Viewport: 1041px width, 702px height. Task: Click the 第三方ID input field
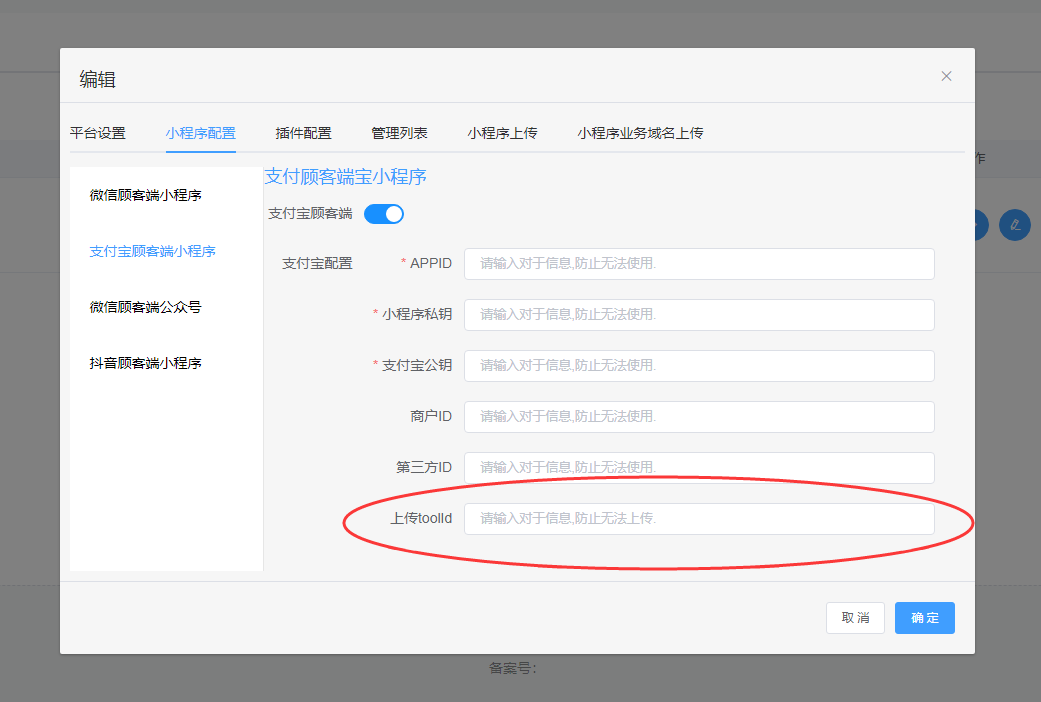[x=699, y=468]
